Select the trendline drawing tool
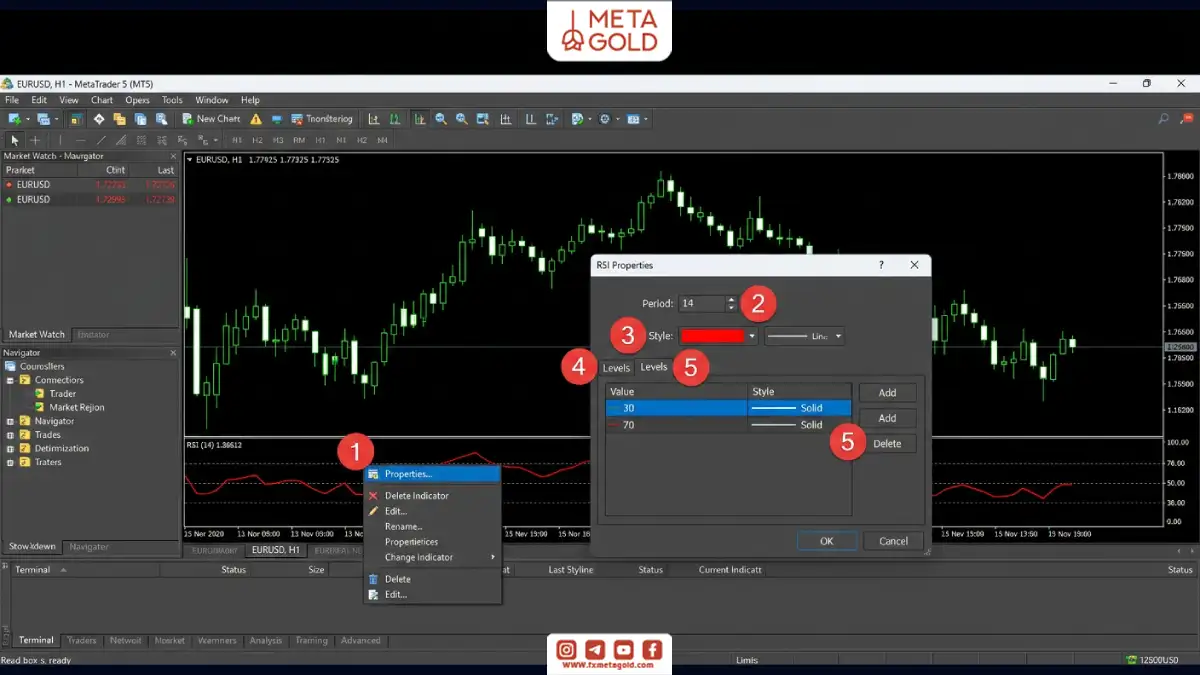Screen dimensions: 1200x675 (101, 140)
